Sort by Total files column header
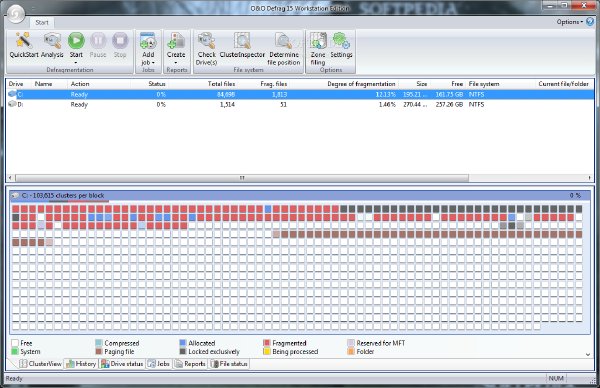The image size is (600, 388). [x=221, y=84]
